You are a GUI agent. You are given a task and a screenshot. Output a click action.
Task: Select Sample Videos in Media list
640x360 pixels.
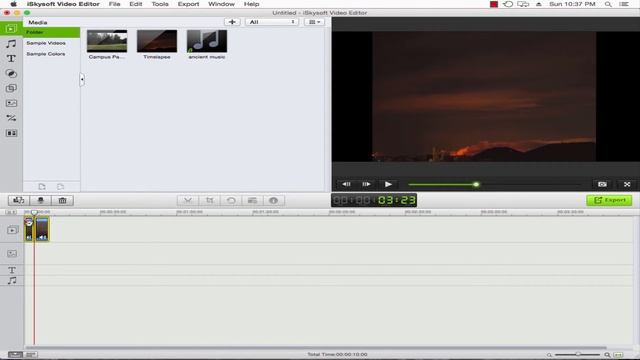pyautogui.click(x=46, y=43)
